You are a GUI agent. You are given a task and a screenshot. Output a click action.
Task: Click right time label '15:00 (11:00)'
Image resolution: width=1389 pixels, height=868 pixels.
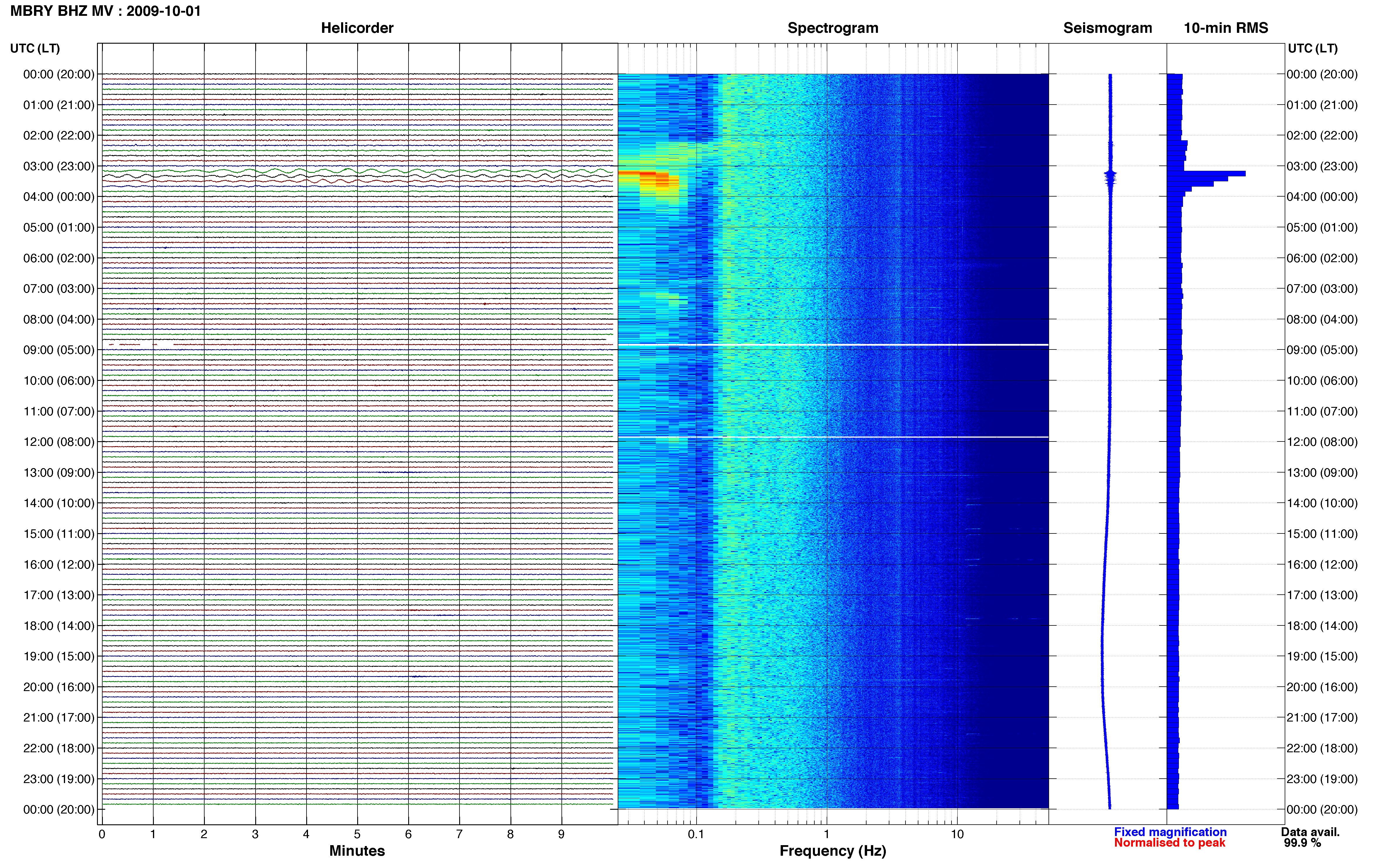1322,534
